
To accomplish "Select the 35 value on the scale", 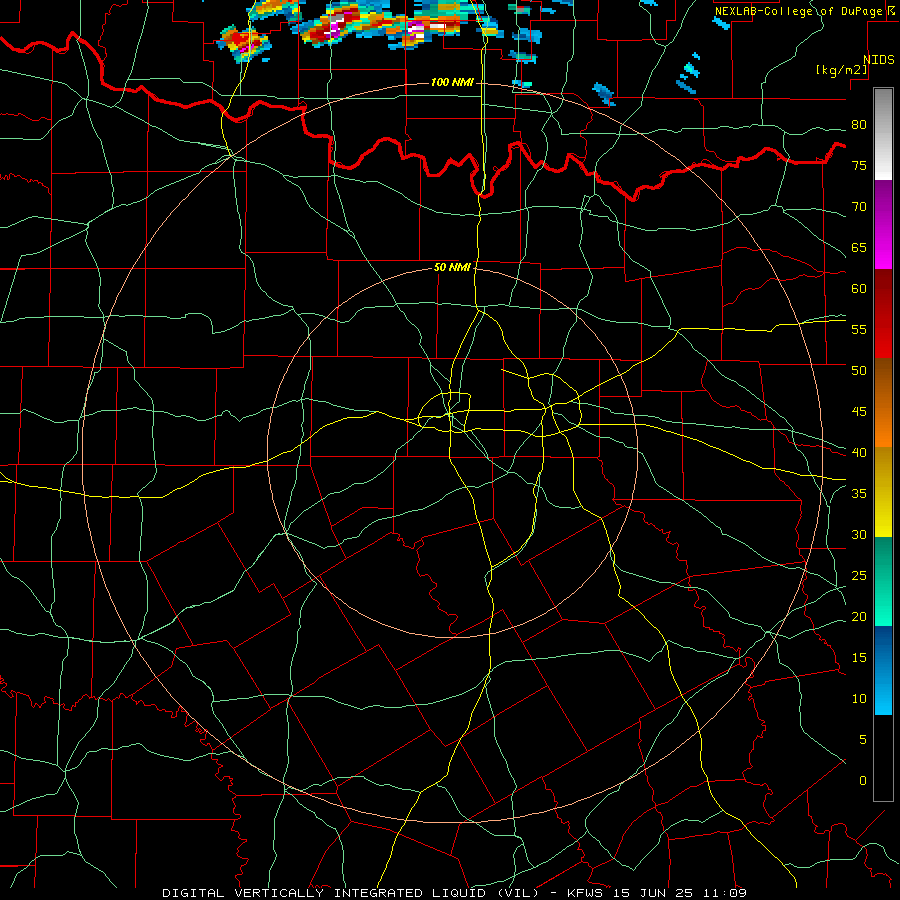I will [859, 493].
